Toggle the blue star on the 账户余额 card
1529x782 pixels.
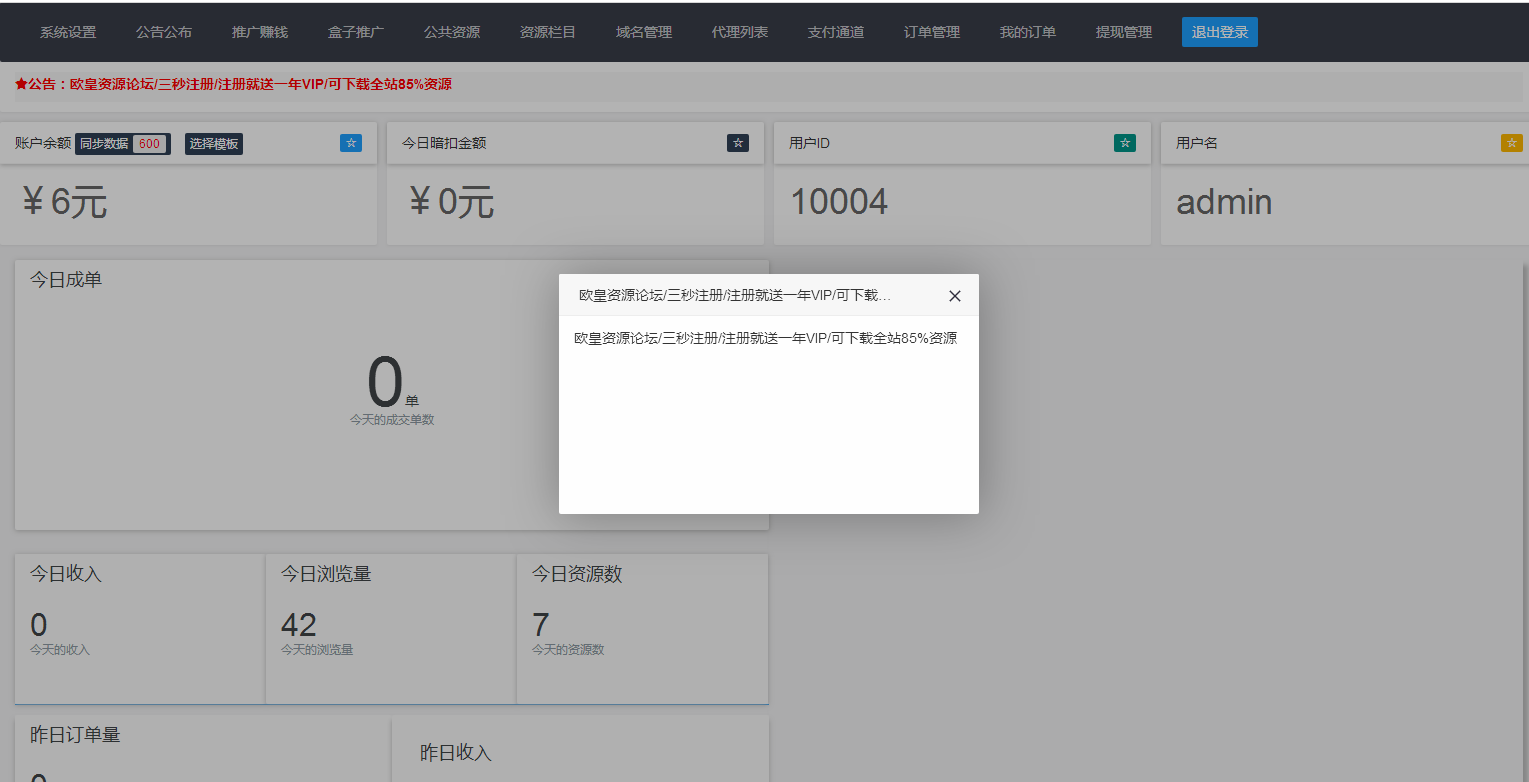pyautogui.click(x=350, y=142)
